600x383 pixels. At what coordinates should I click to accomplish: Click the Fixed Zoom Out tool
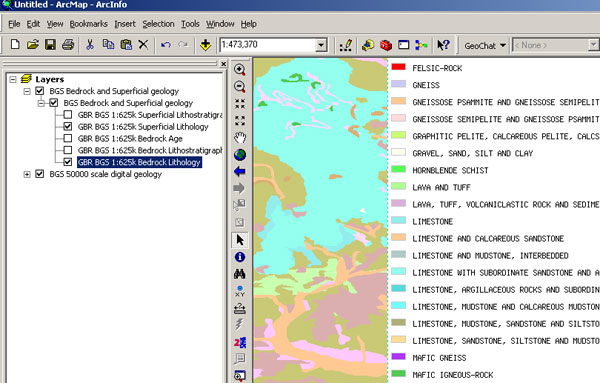[x=240, y=121]
